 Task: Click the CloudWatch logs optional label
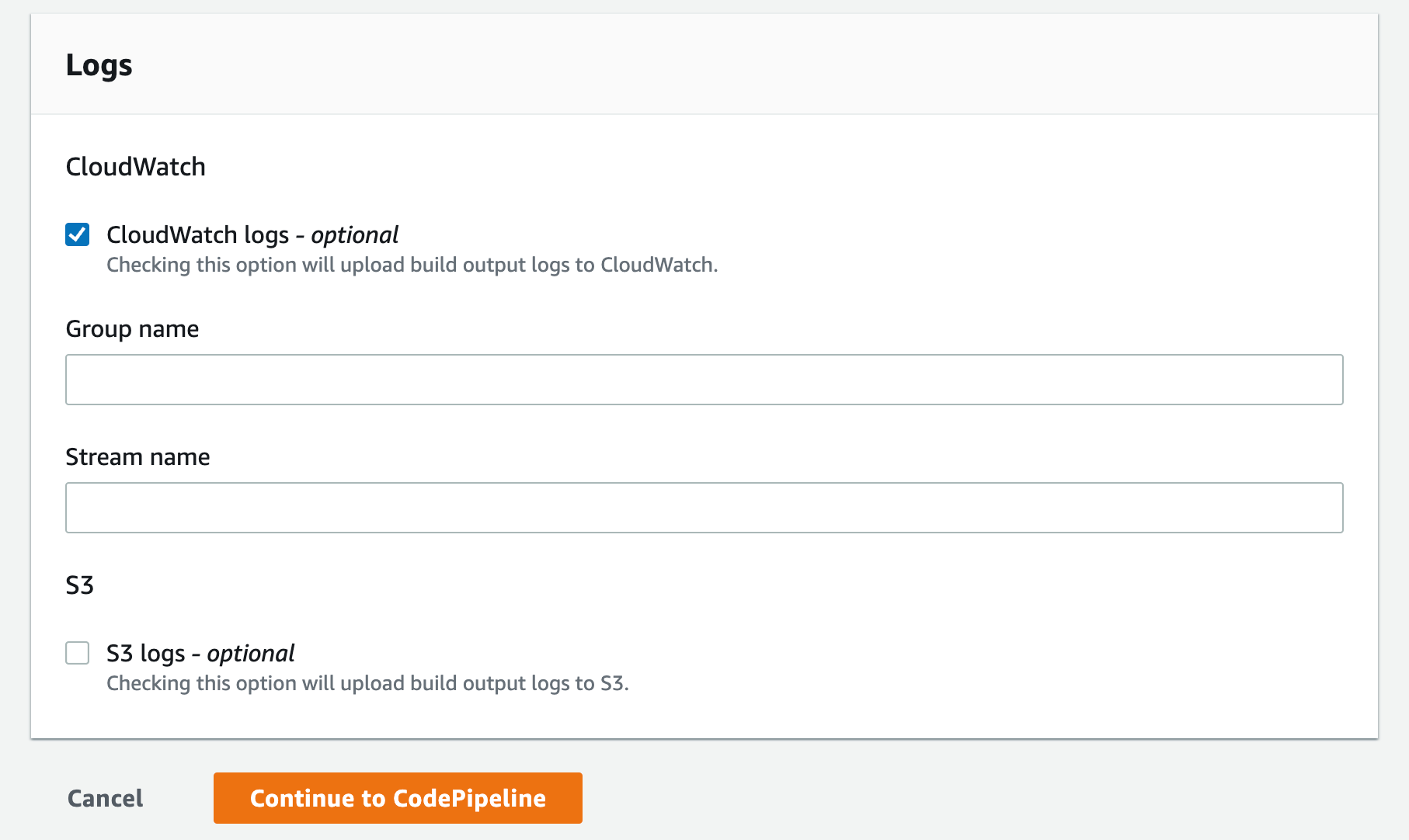tap(252, 234)
